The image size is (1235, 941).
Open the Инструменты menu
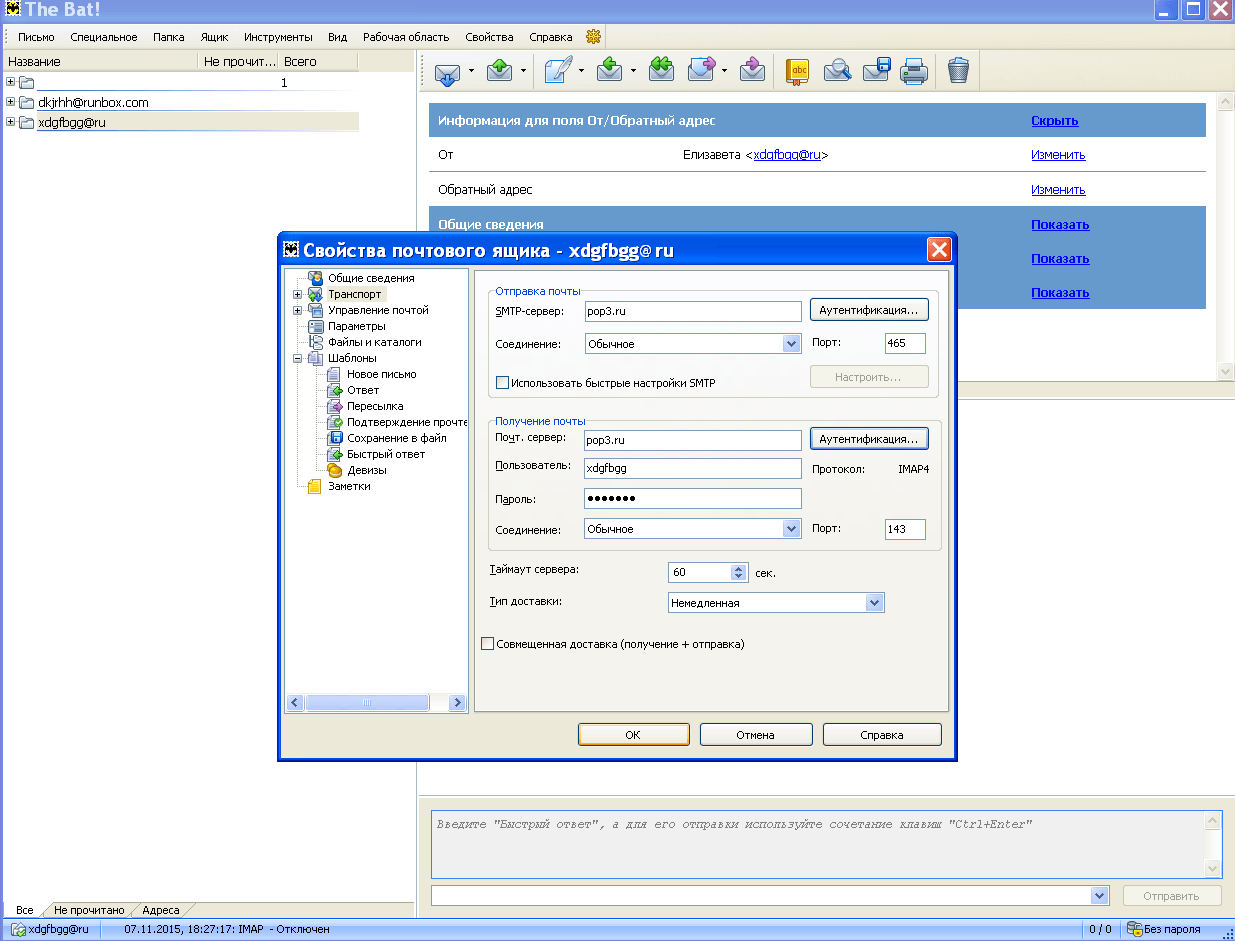[x=278, y=37]
